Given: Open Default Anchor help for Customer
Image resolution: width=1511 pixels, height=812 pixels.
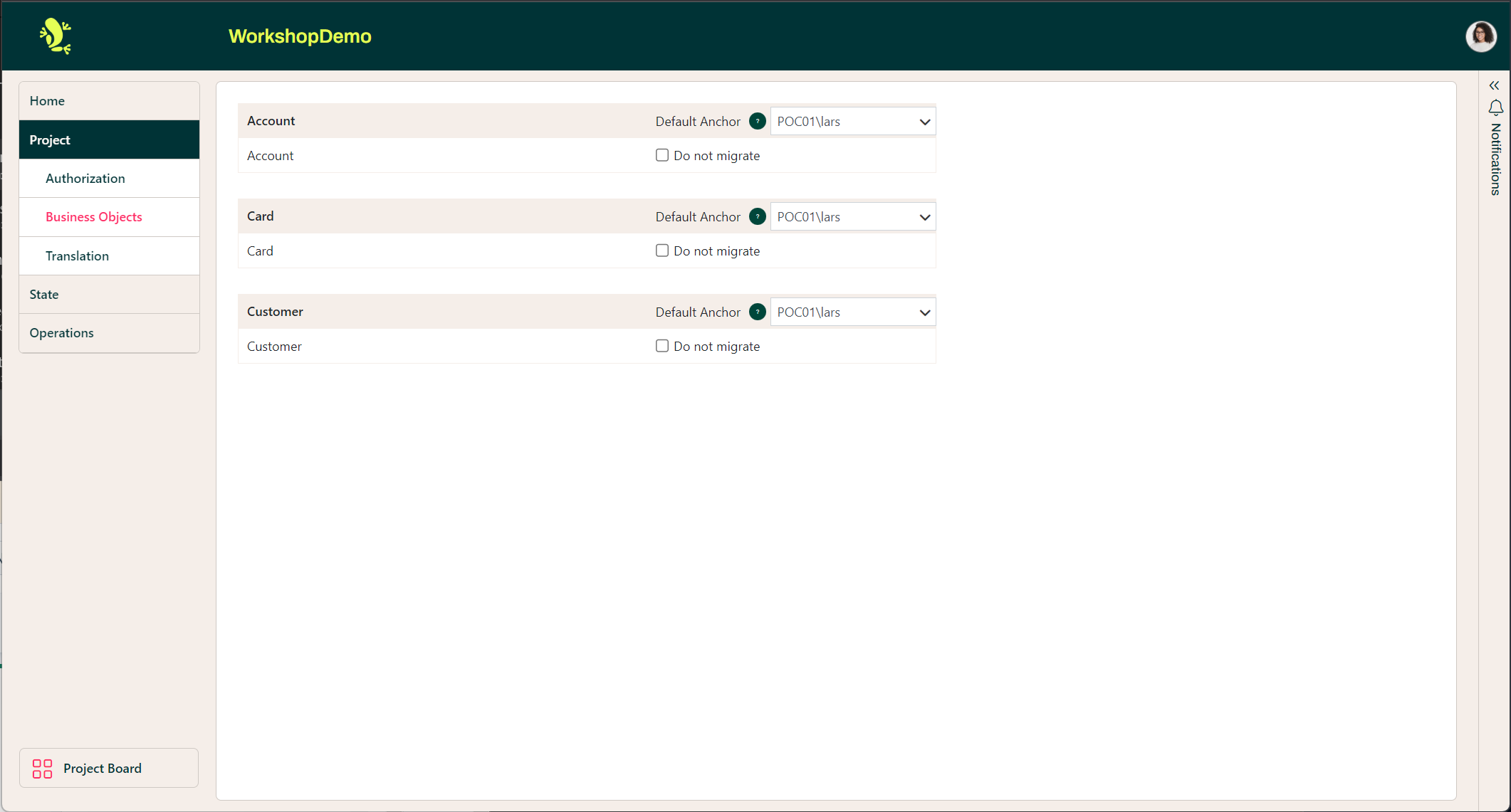Looking at the screenshot, I should (757, 312).
